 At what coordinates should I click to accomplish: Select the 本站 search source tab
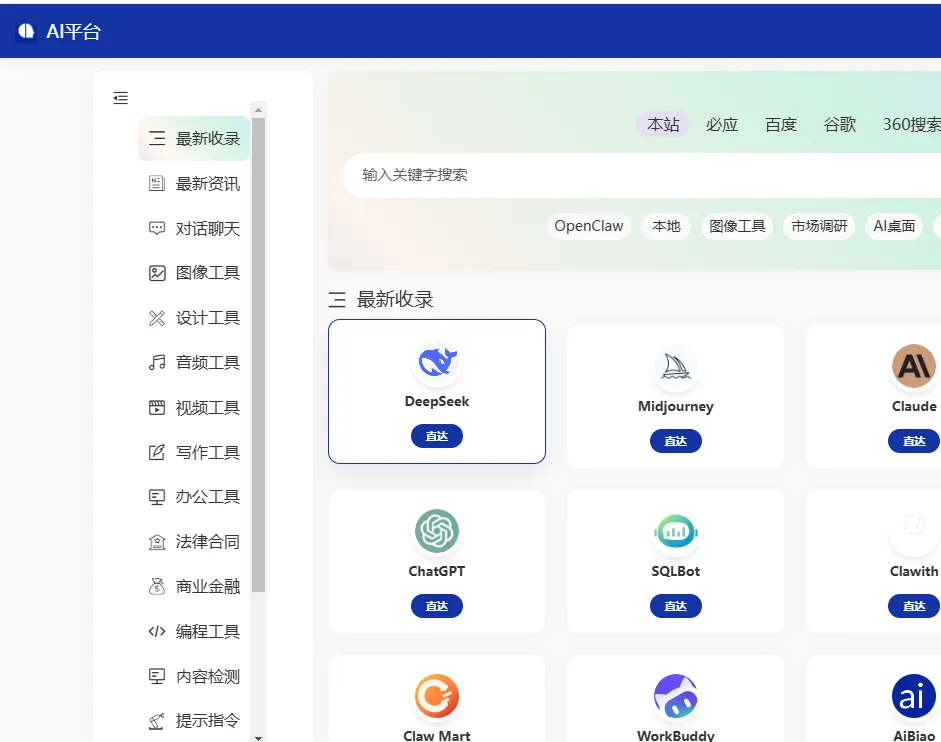pos(663,124)
